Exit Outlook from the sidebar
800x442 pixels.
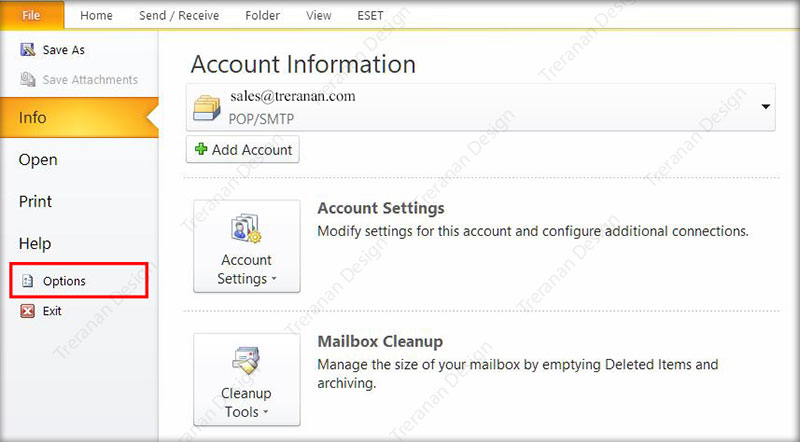tap(52, 311)
